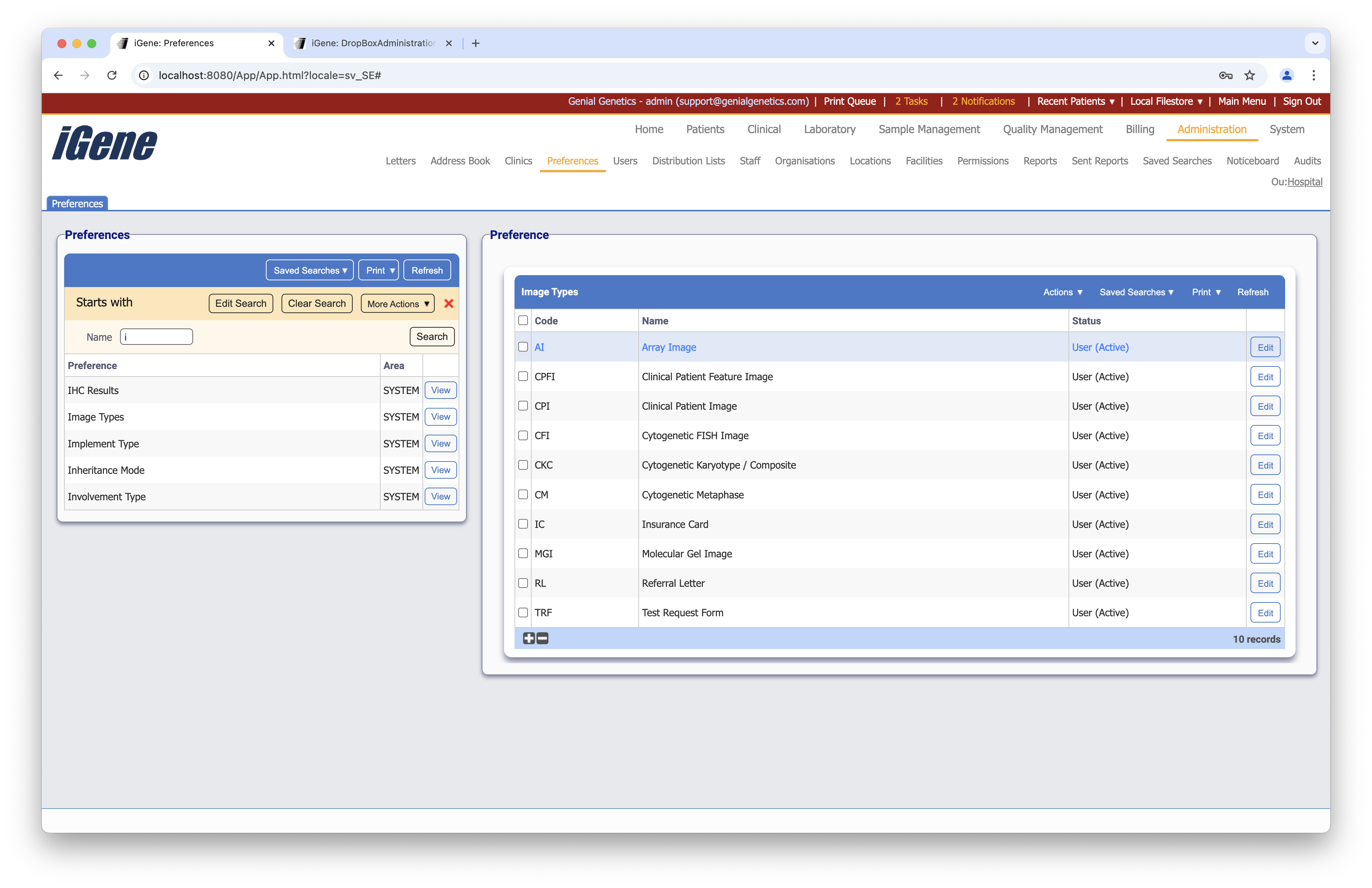
Task: Edit the Referral Letter image type
Action: click(x=1265, y=583)
